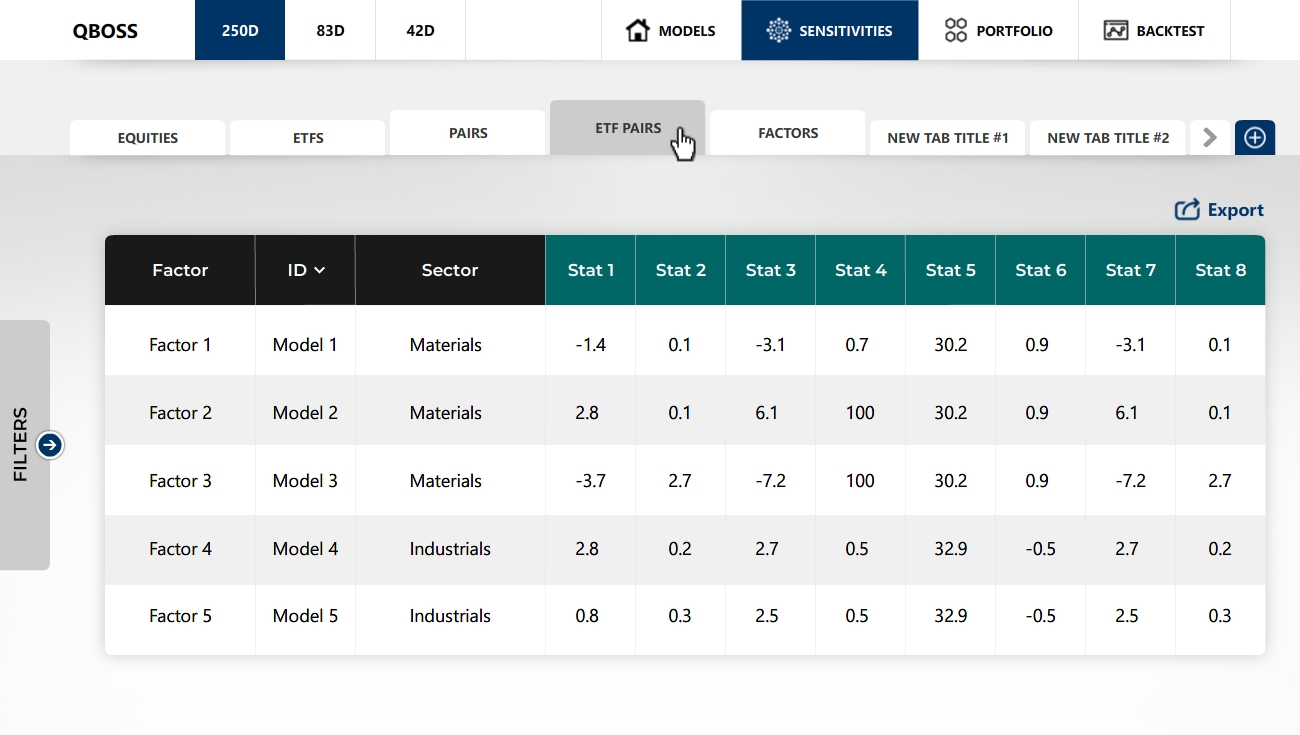Click the Sensitivities snowflake icon
1300x735 pixels.
point(778,30)
